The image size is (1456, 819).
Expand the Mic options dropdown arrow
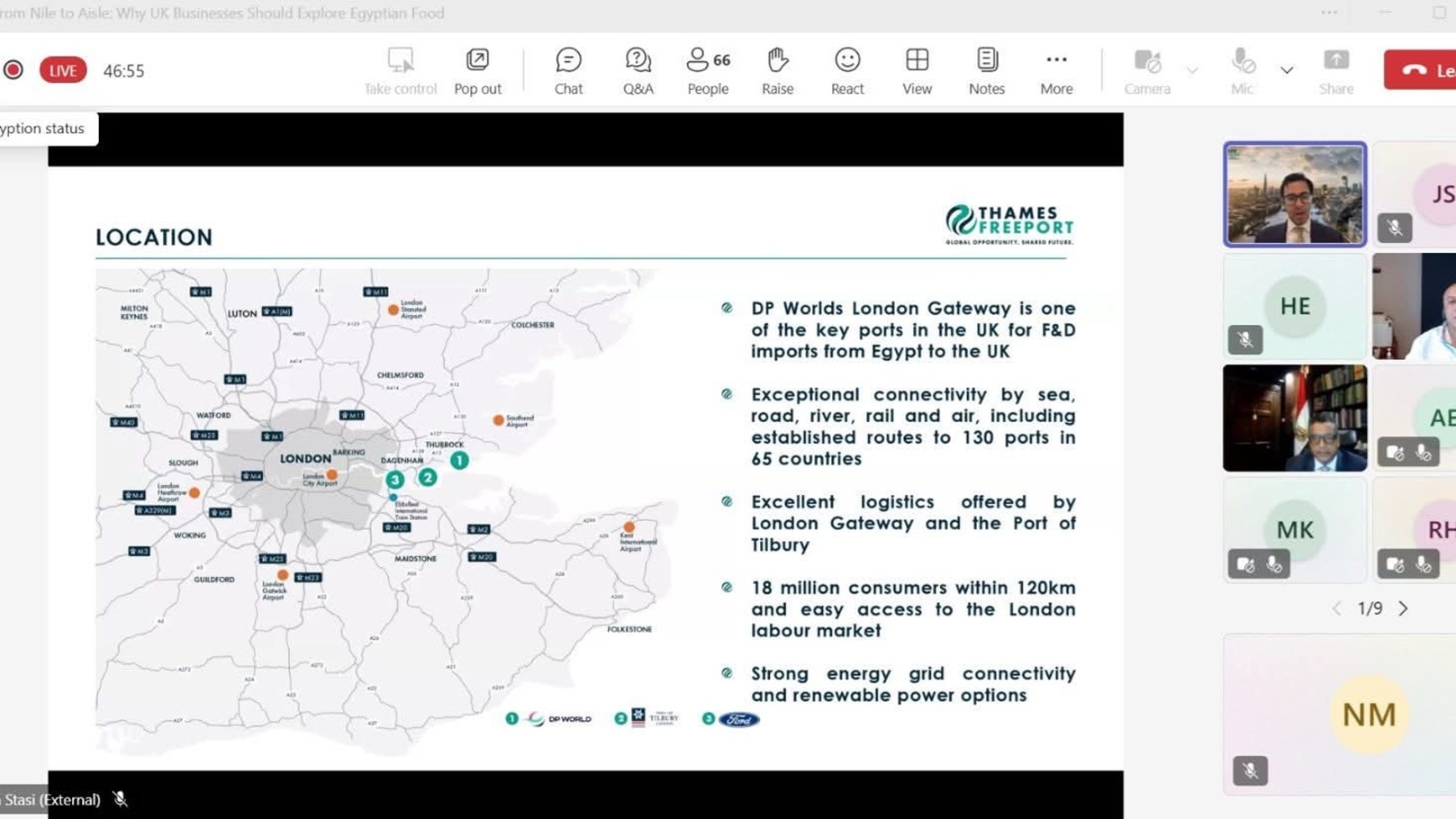coord(1287,70)
